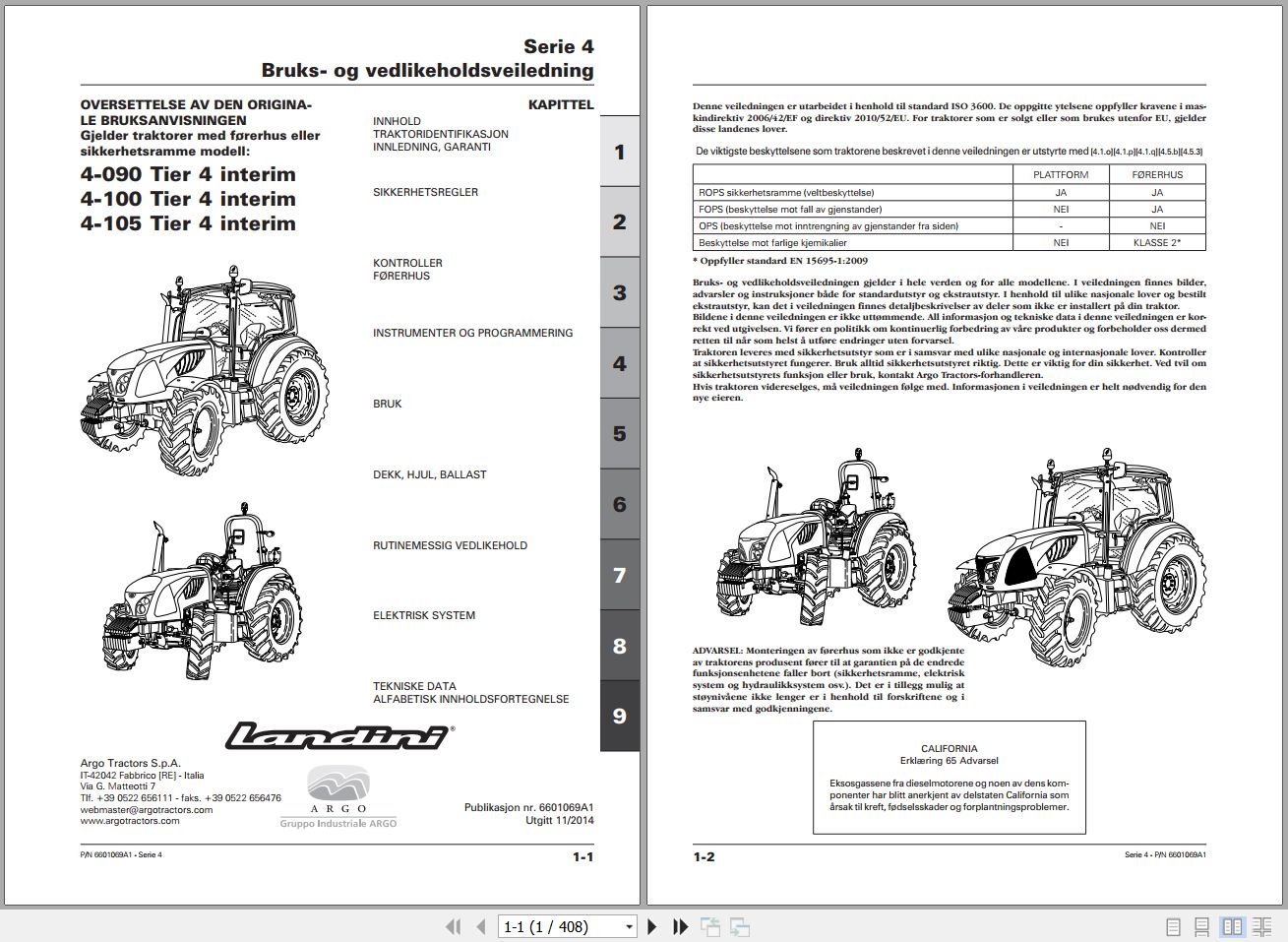This screenshot has width=1288, height=942.
Task: Click the www.argotractors.com link
Action: click(130, 820)
